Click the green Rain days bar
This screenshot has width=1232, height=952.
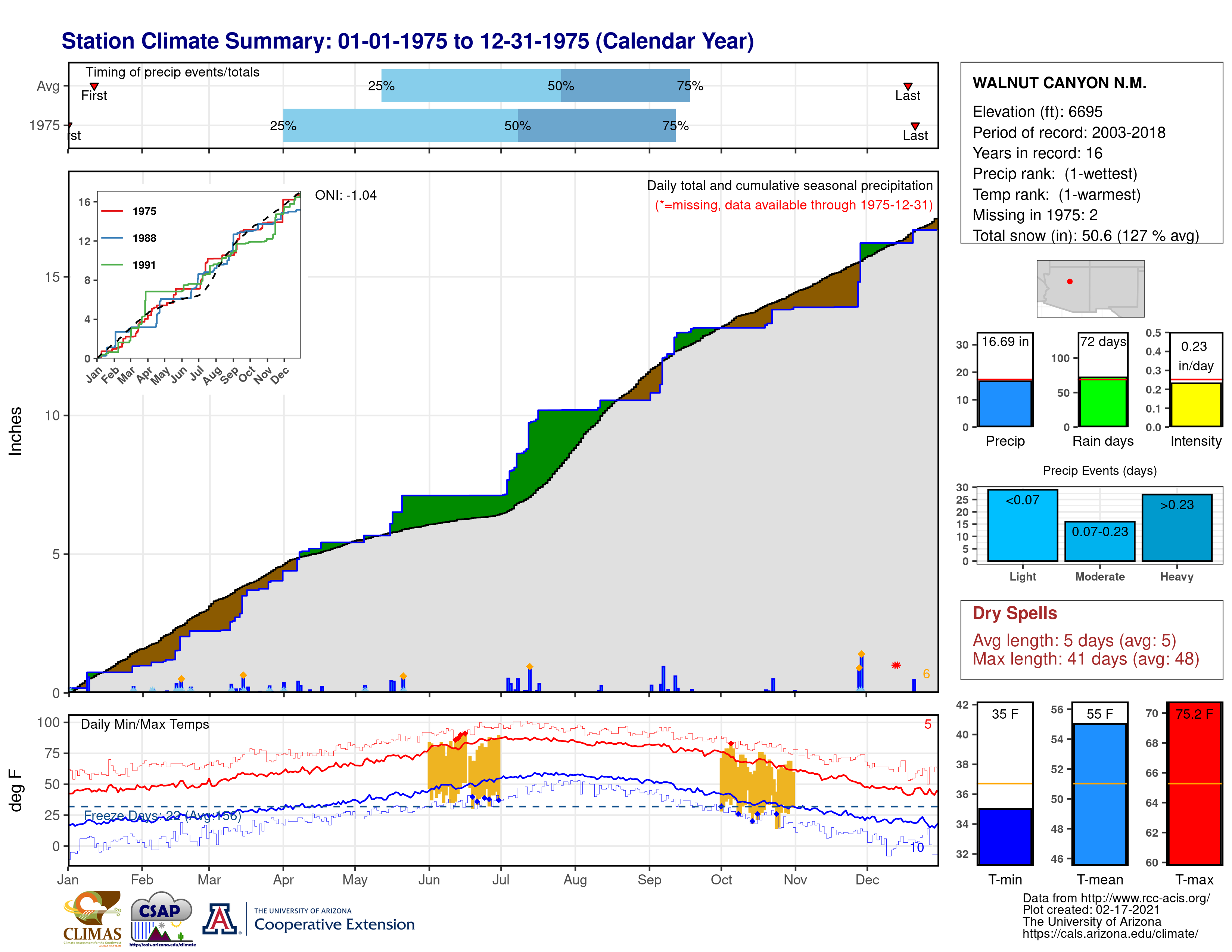click(1103, 402)
